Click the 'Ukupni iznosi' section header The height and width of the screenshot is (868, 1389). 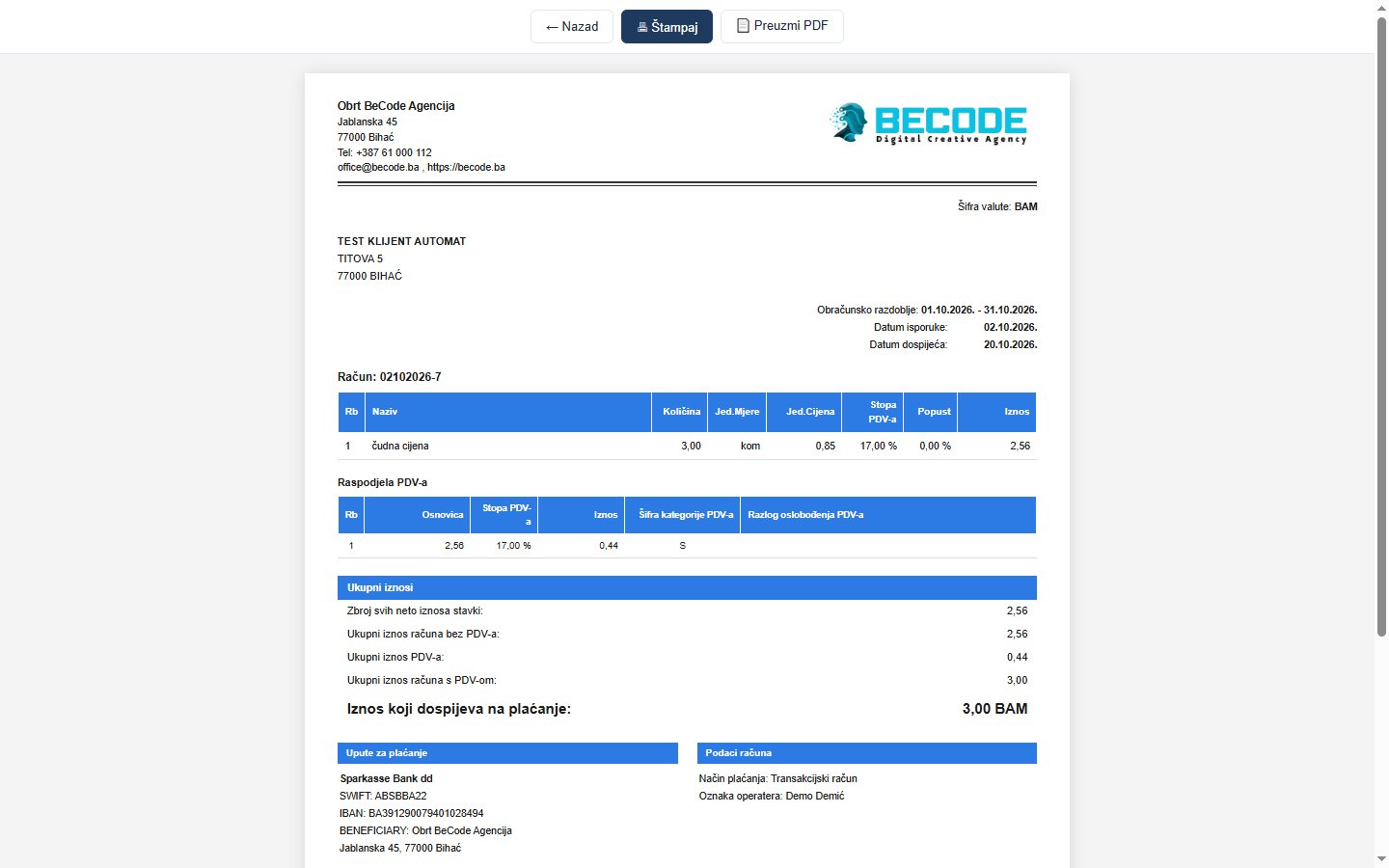pos(687,587)
